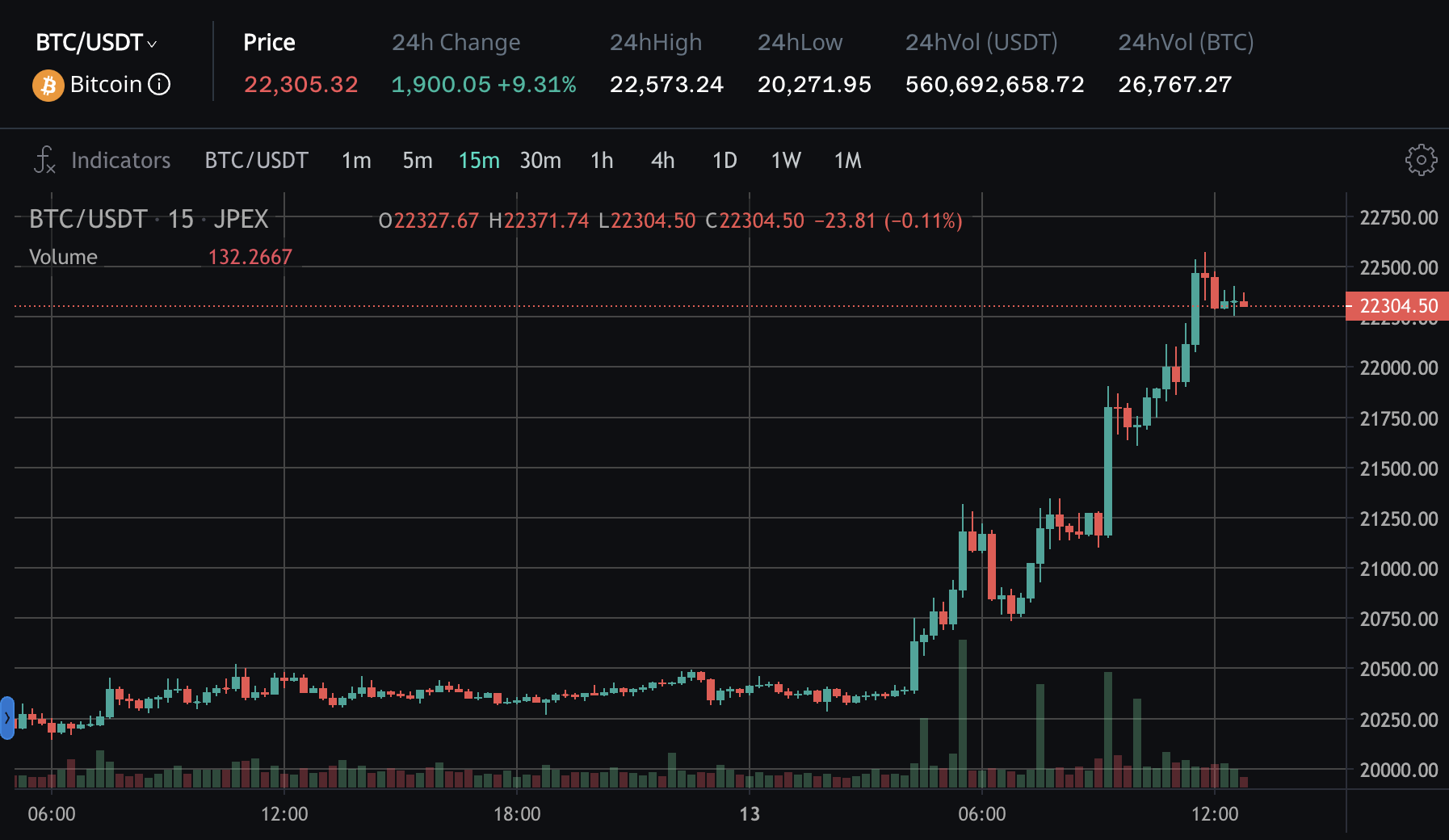Choose the 1D timeframe
1449x840 pixels.
pos(724,161)
